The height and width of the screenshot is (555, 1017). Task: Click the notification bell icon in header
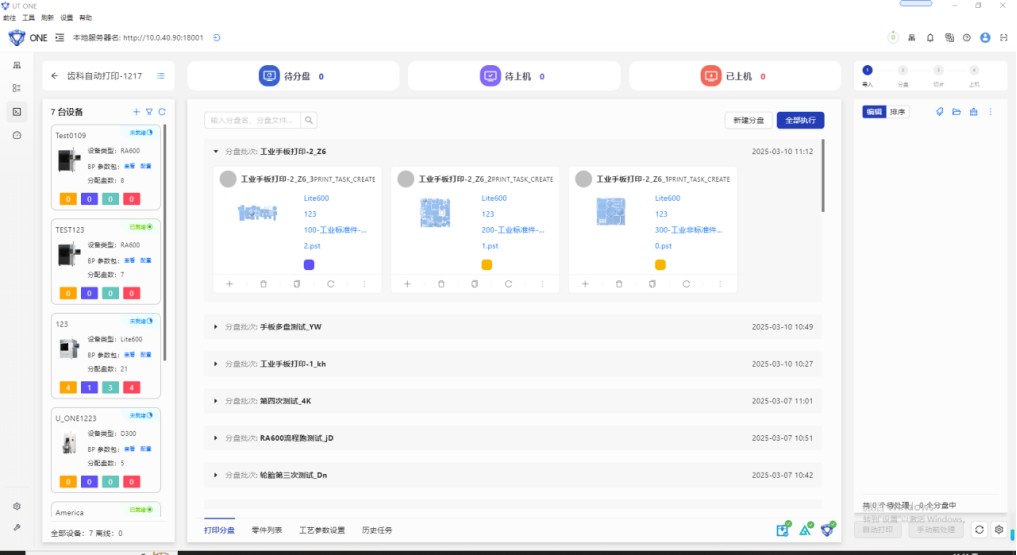[x=930, y=38]
